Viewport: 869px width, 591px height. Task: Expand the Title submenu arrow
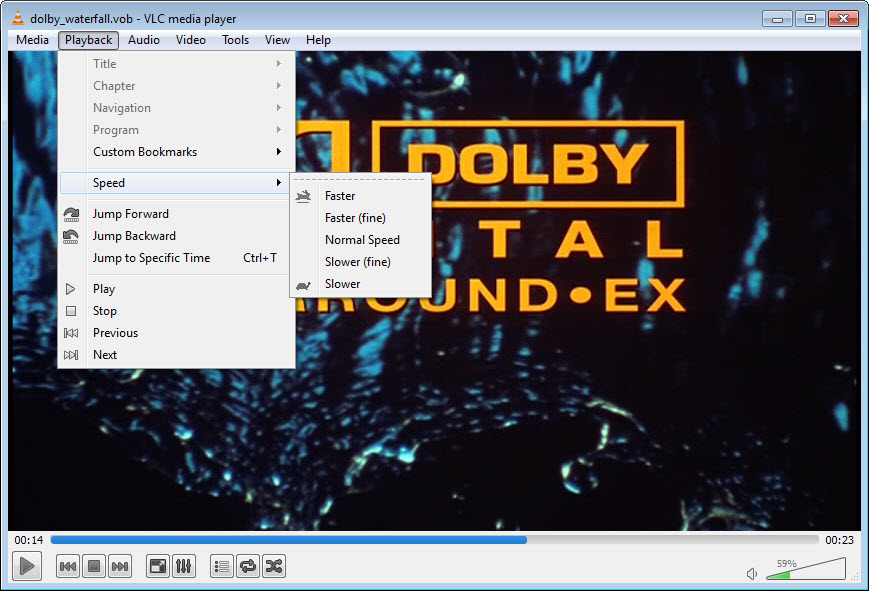(x=279, y=64)
